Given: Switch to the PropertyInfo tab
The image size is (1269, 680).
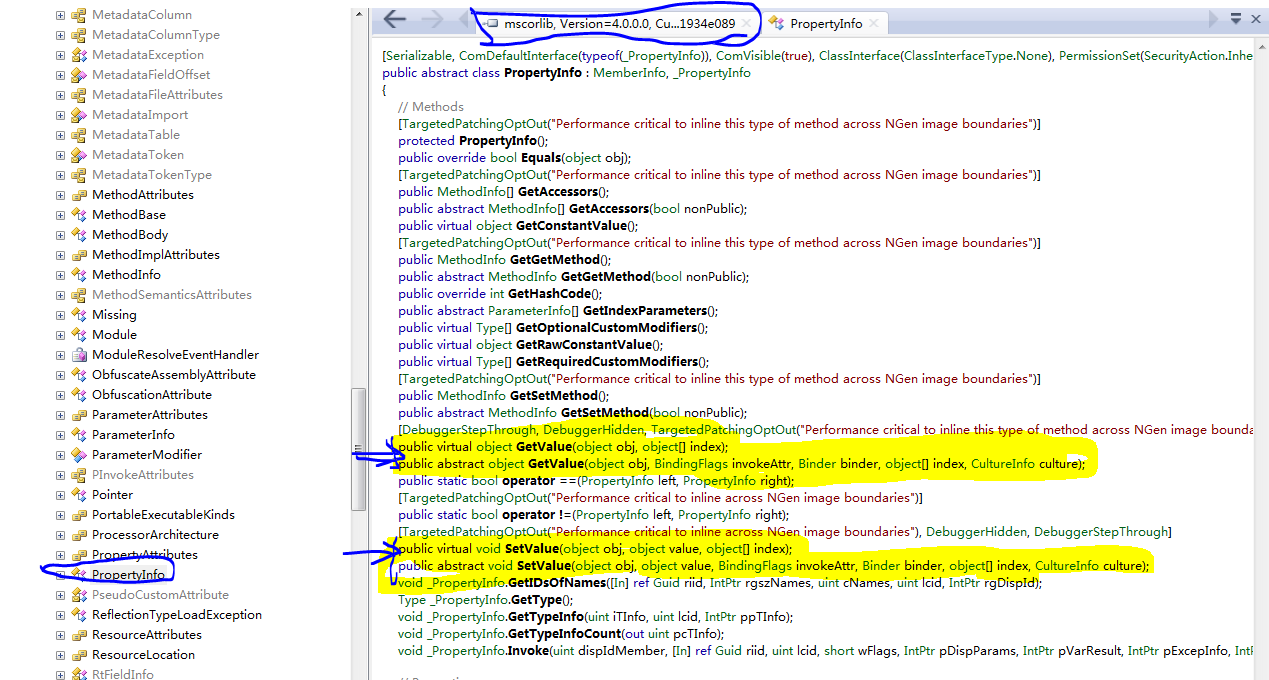Looking at the screenshot, I should tap(826, 23).
